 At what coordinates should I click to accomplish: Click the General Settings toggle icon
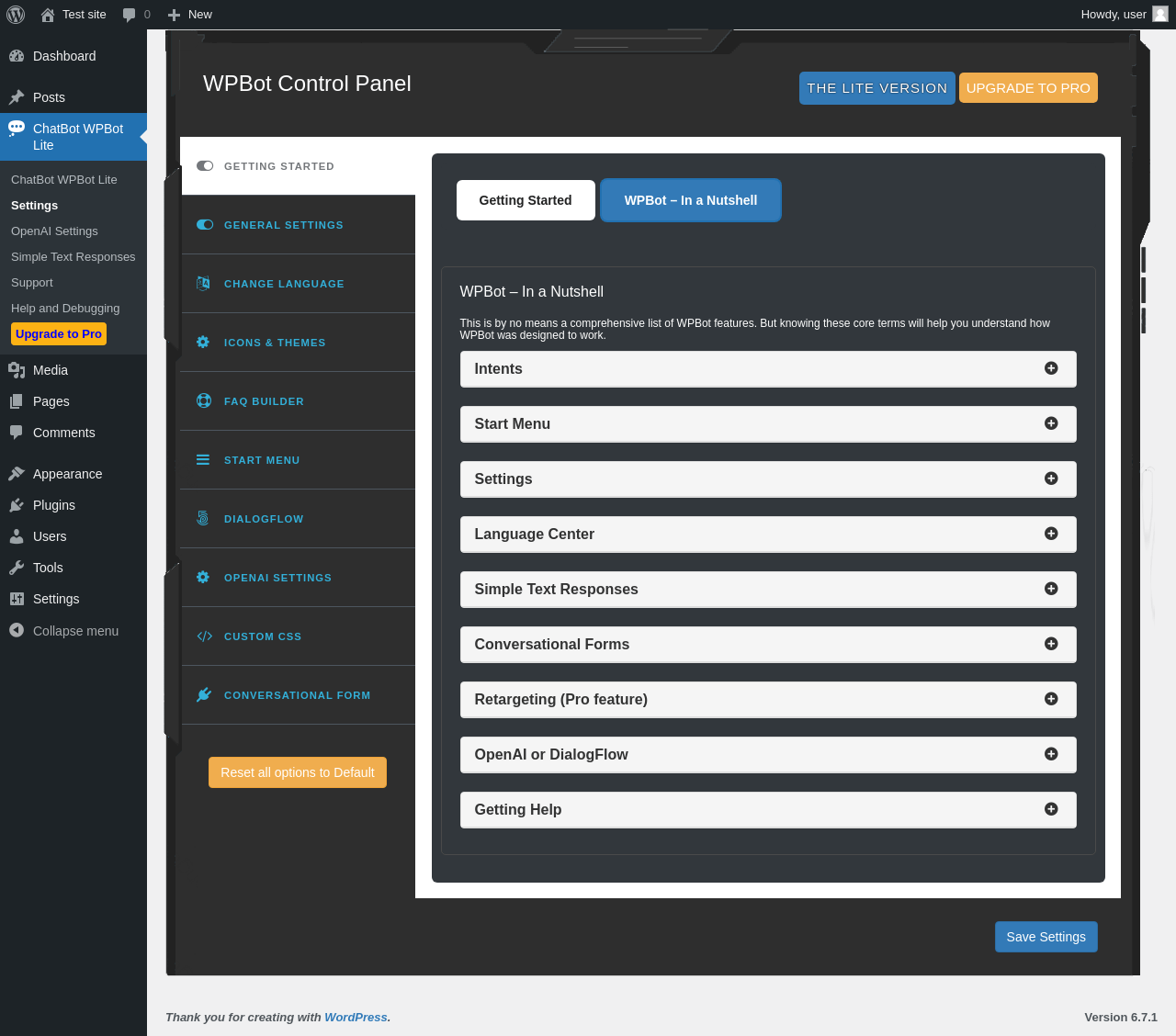[205, 224]
